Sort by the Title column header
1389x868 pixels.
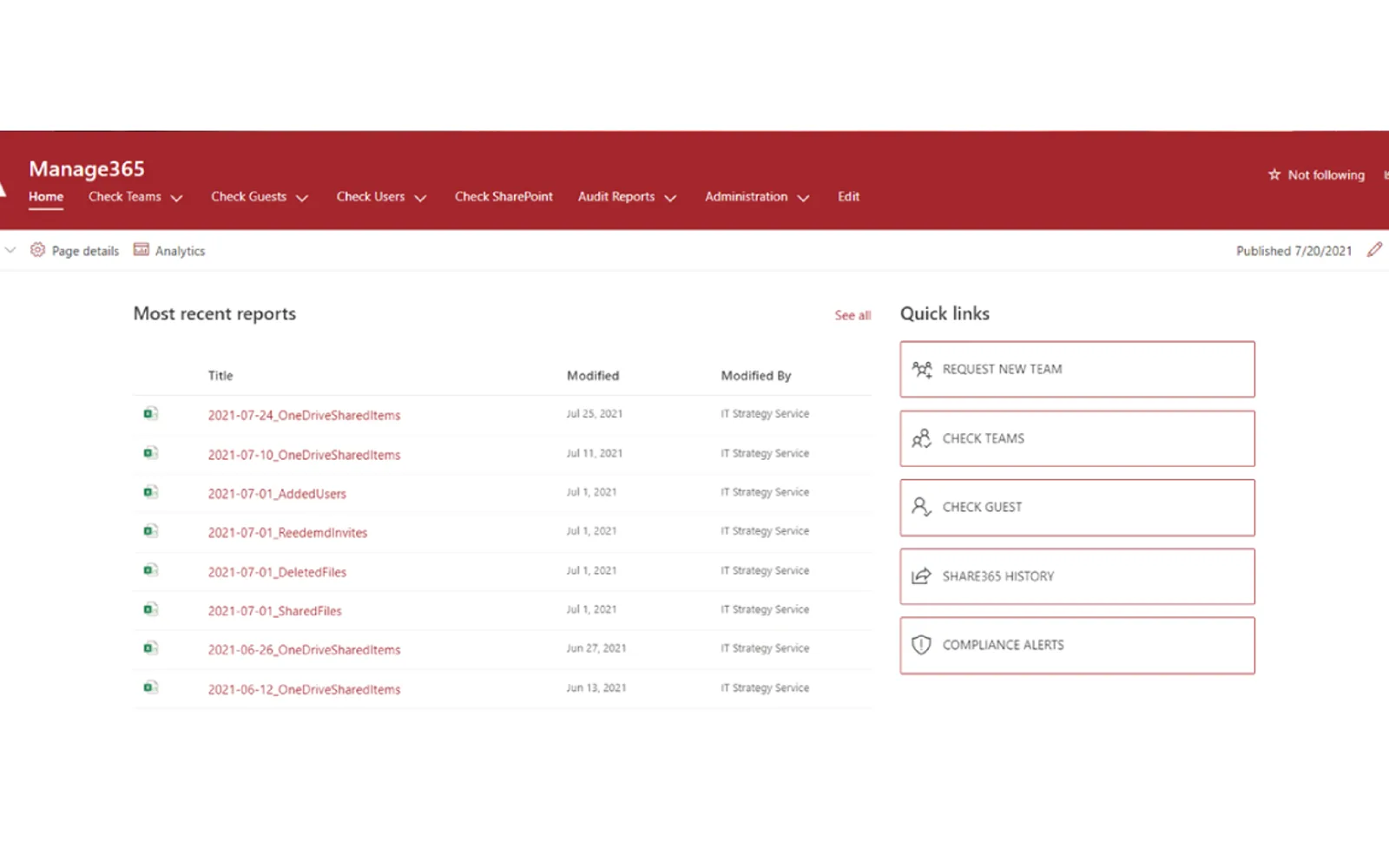point(221,376)
